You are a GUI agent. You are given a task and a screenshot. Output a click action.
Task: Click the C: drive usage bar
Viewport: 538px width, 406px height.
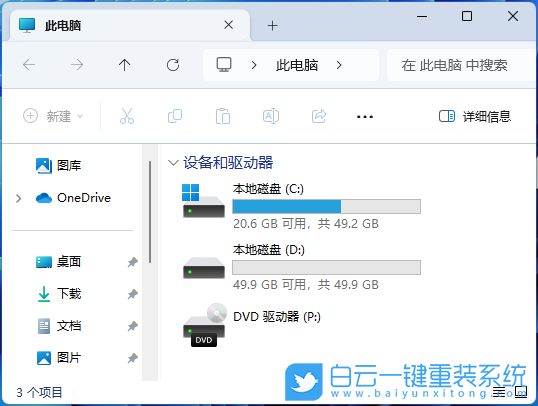tap(326, 207)
